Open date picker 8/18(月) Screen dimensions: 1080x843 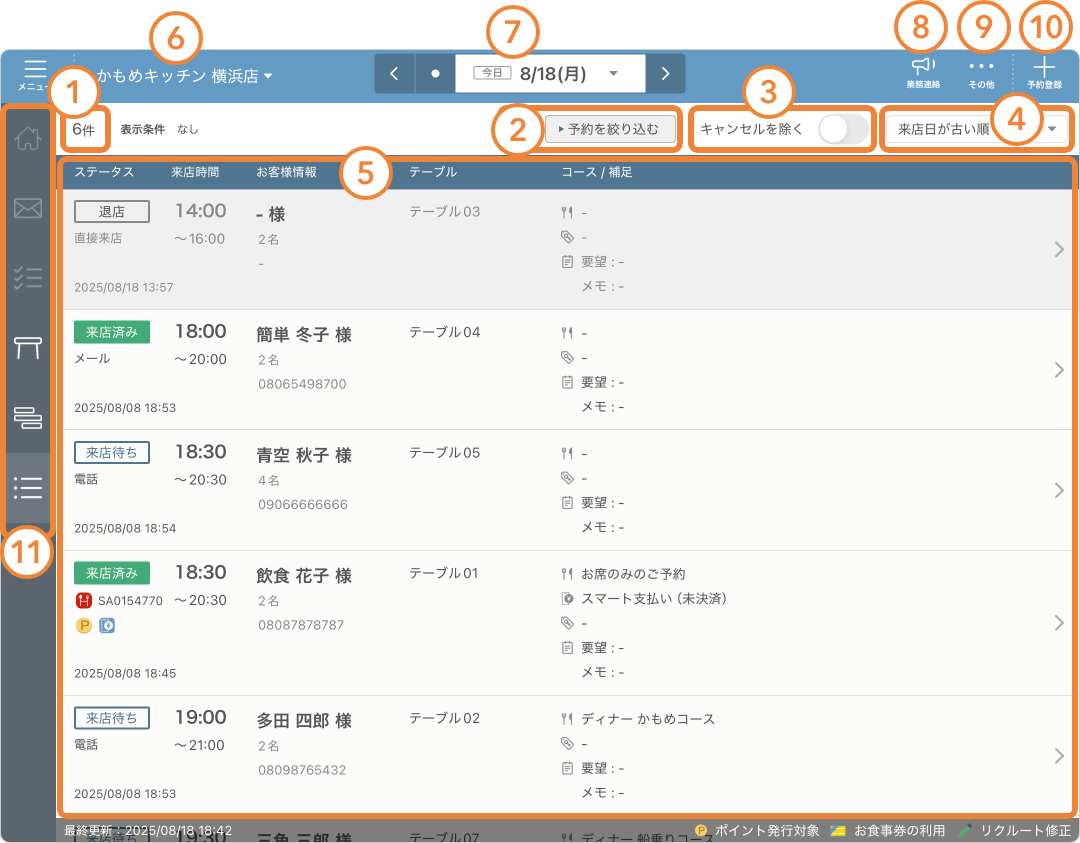click(x=550, y=74)
